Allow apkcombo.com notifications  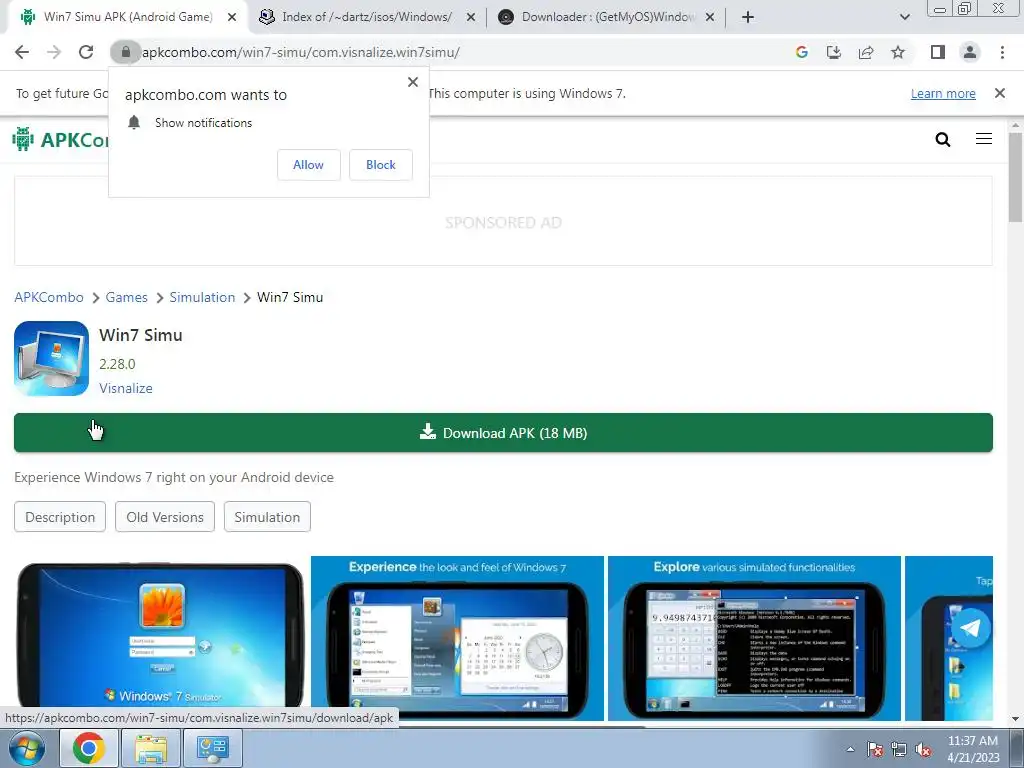pos(308,165)
